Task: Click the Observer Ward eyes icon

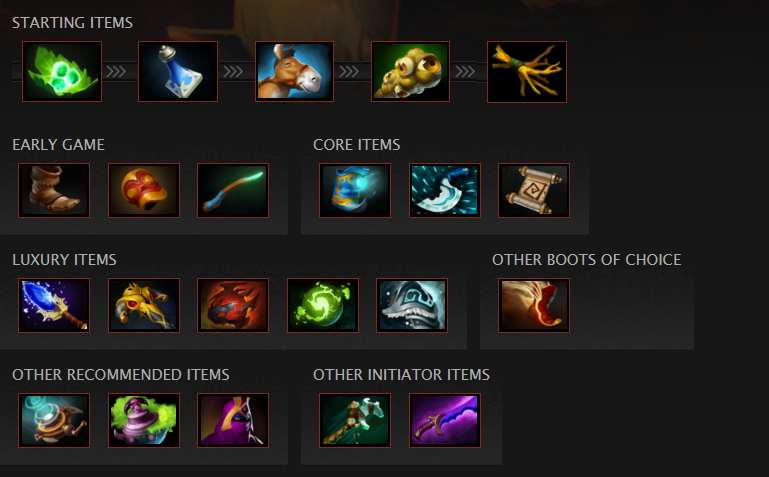Action: [410, 72]
